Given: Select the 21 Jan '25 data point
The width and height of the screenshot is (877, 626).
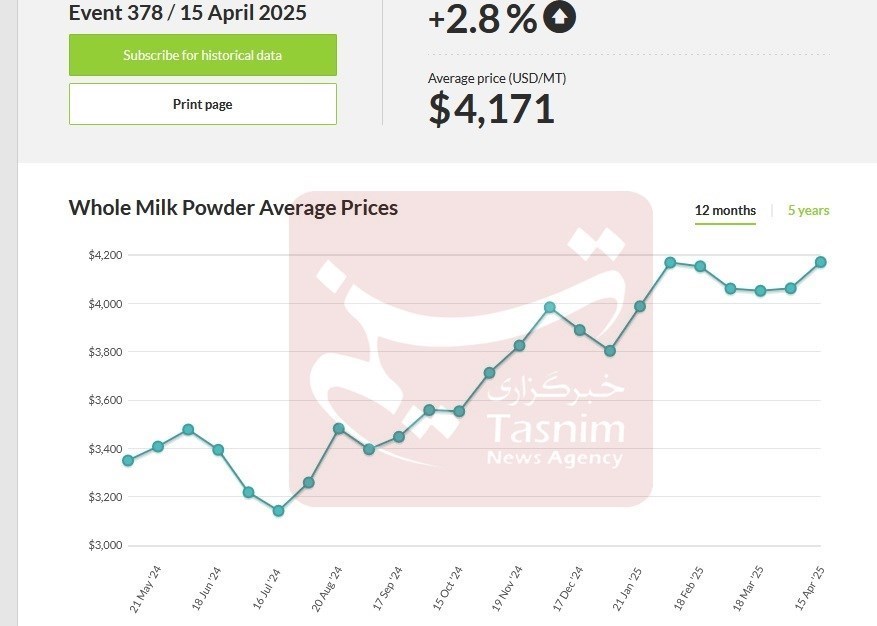Looking at the screenshot, I should pos(640,306).
